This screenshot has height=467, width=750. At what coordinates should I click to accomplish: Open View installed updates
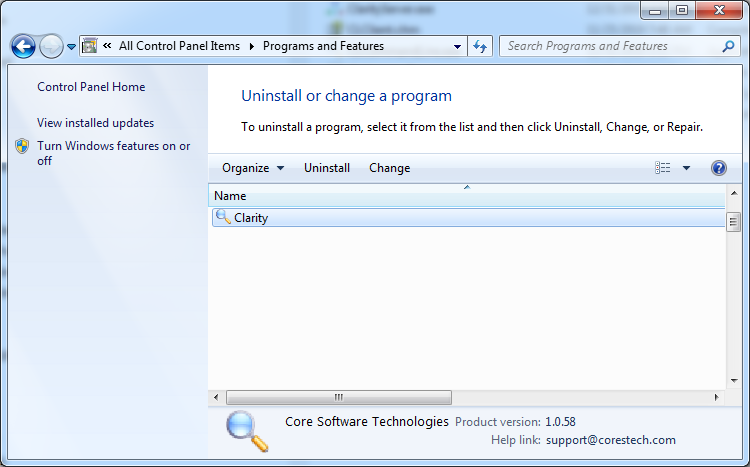(96, 123)
